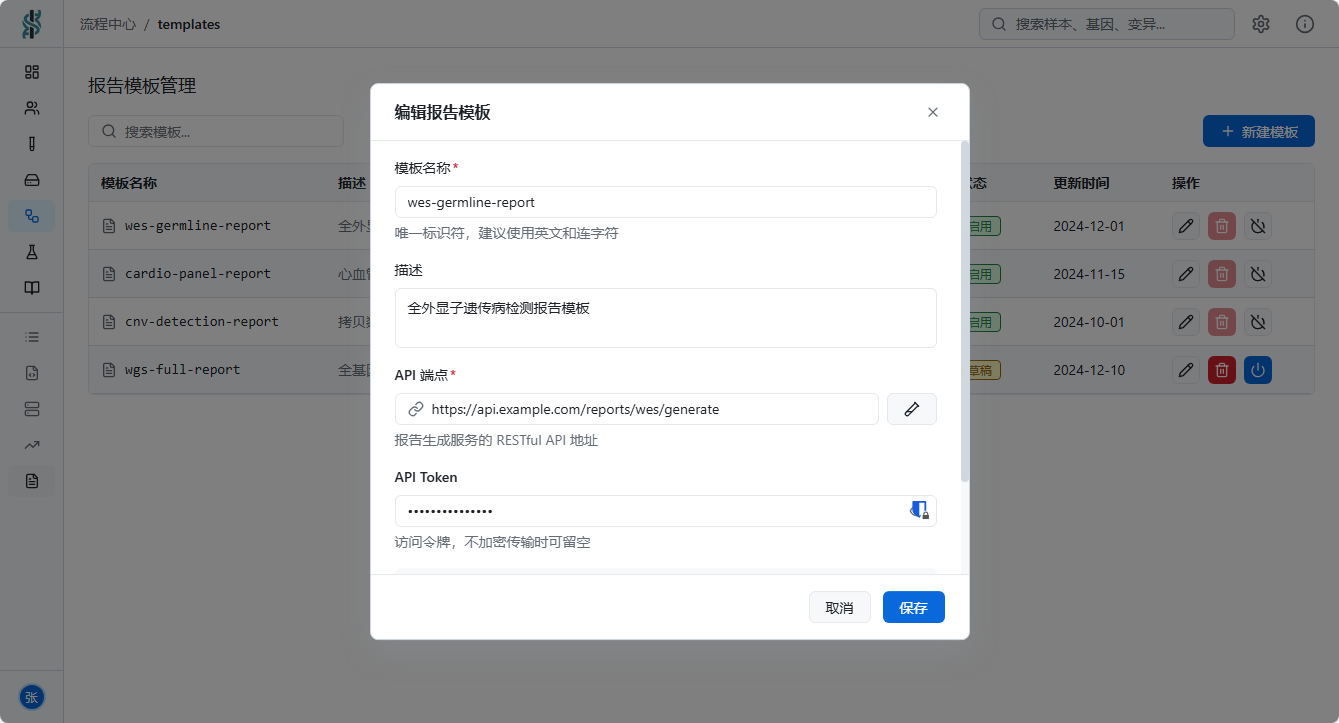Click the templates breadcrumb
The image size is (1339, 723).
[189, 24]
